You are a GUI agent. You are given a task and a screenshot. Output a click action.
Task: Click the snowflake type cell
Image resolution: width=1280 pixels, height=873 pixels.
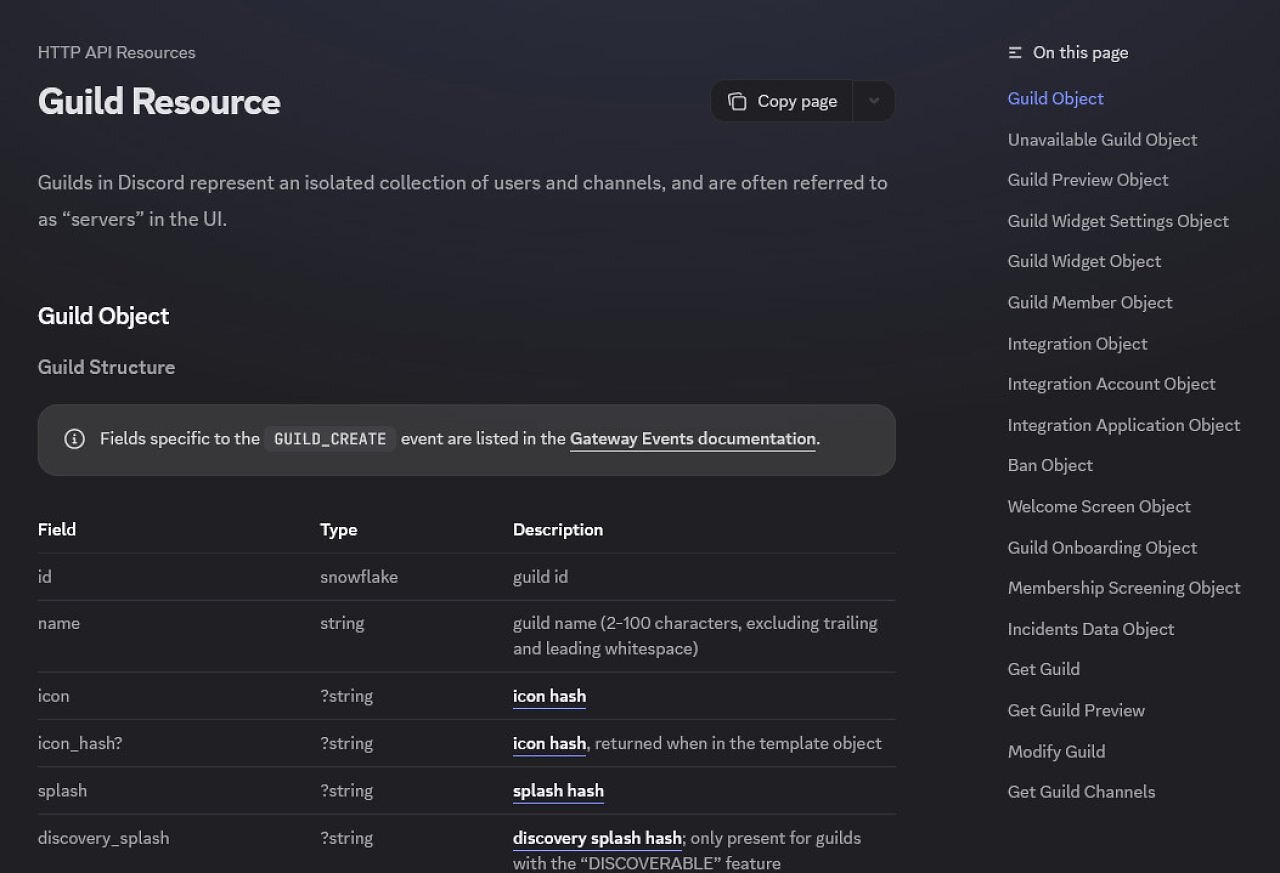click(359, 576)
